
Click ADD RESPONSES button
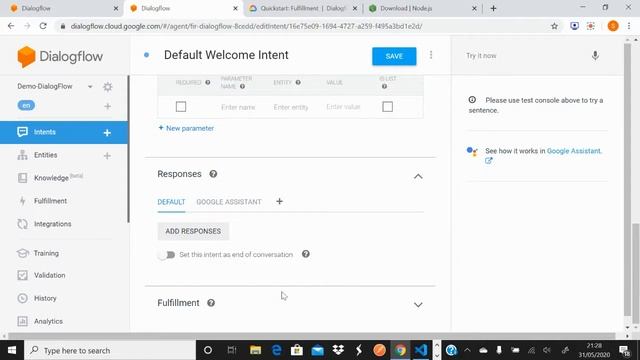click(x=193, y=231)
